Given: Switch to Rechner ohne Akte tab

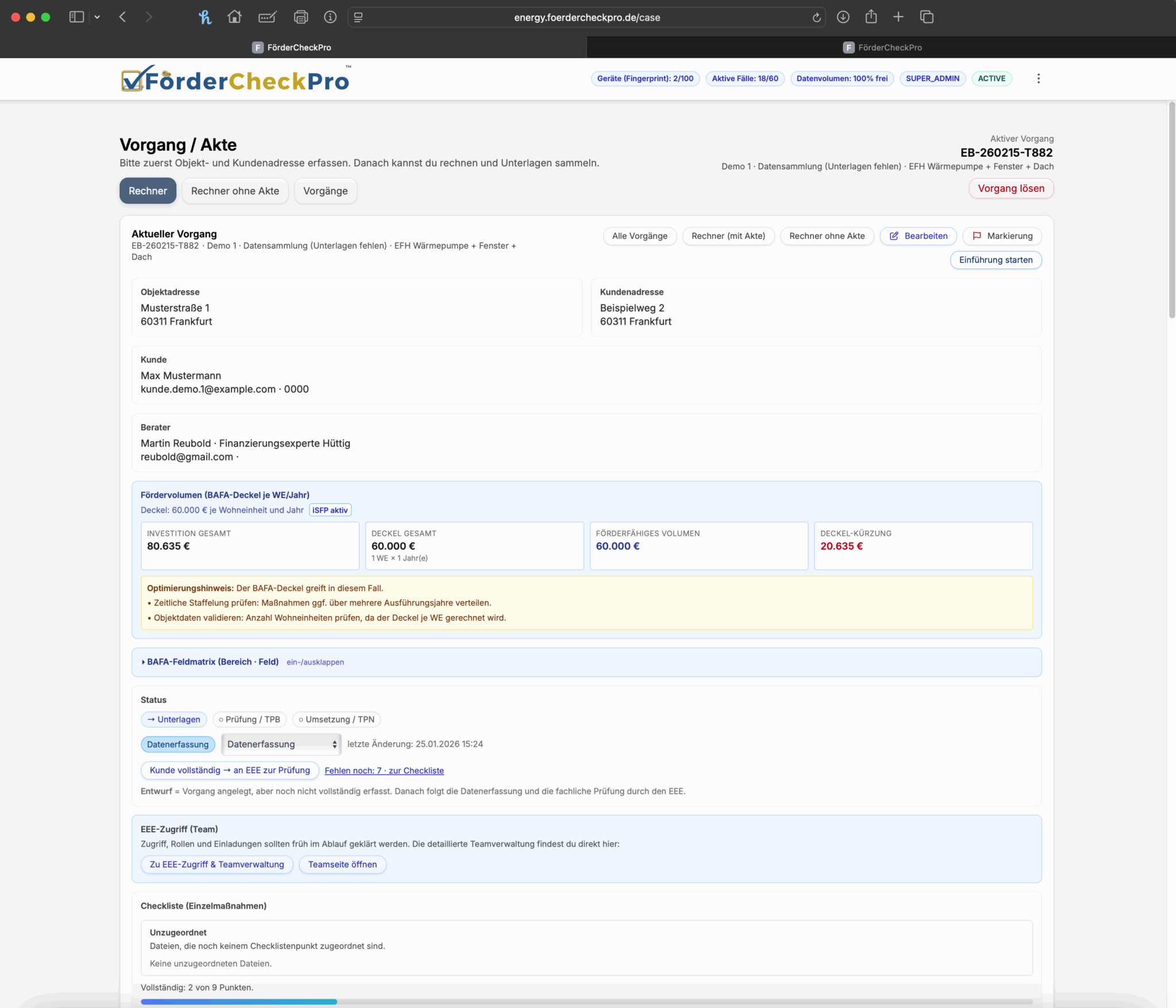Looking at the screenshot, I should [x=235, y=191].
